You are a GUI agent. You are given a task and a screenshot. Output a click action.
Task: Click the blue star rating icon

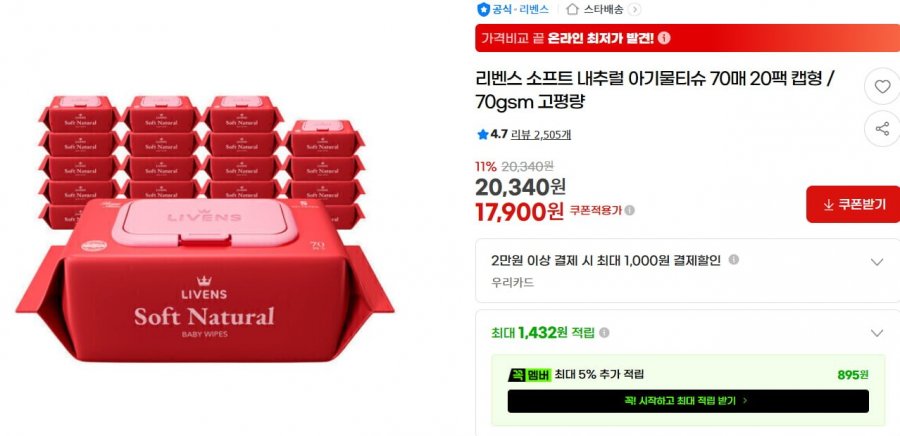point(483,134)
